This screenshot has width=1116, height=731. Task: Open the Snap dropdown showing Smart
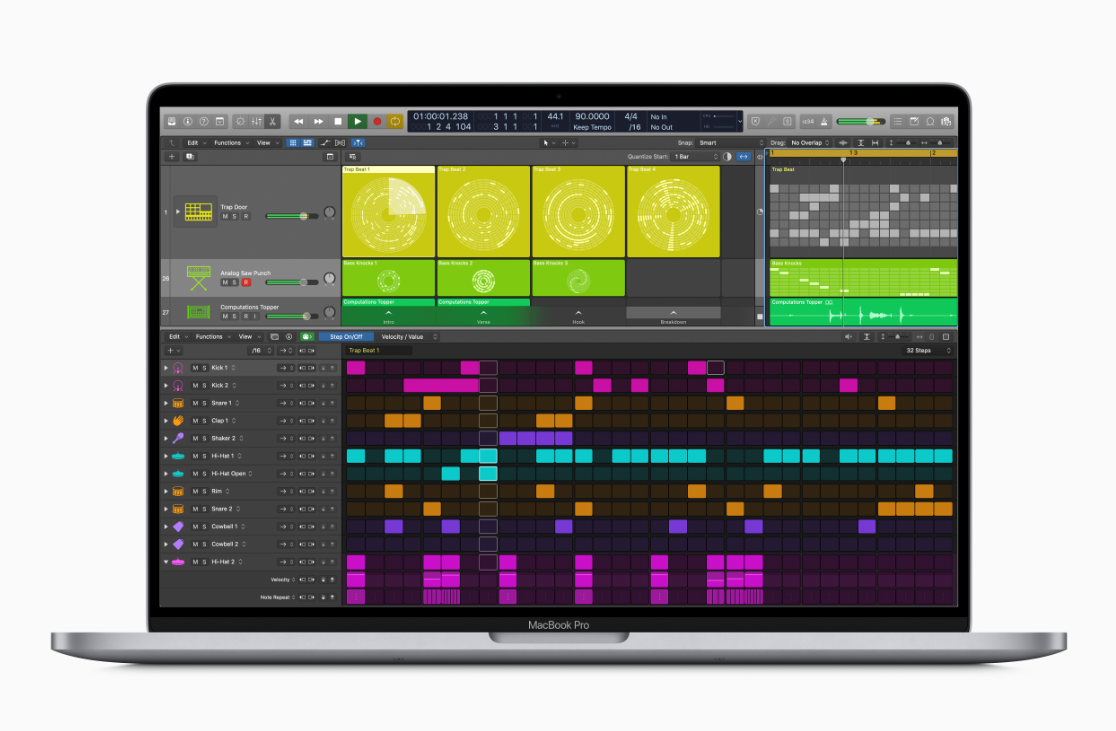[x=730, y=142]
